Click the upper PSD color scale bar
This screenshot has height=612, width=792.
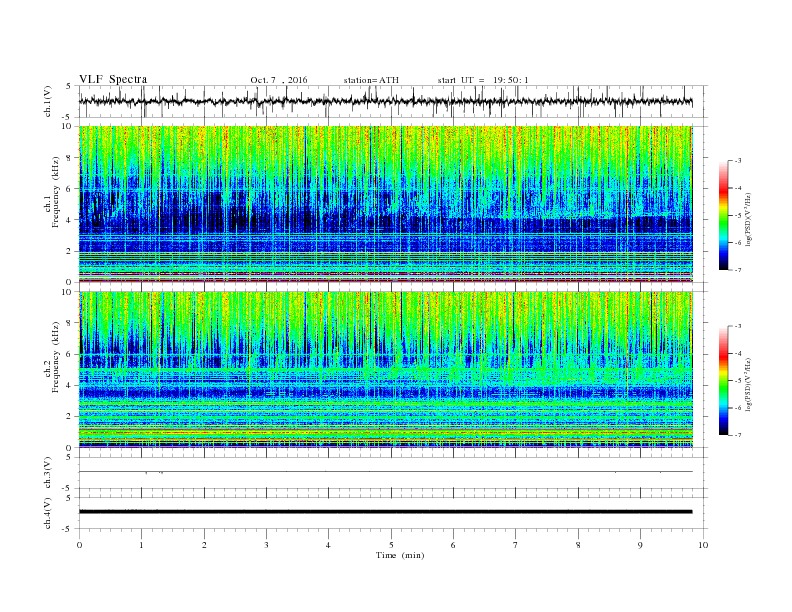pyautogui.click(x=723, y=216)
